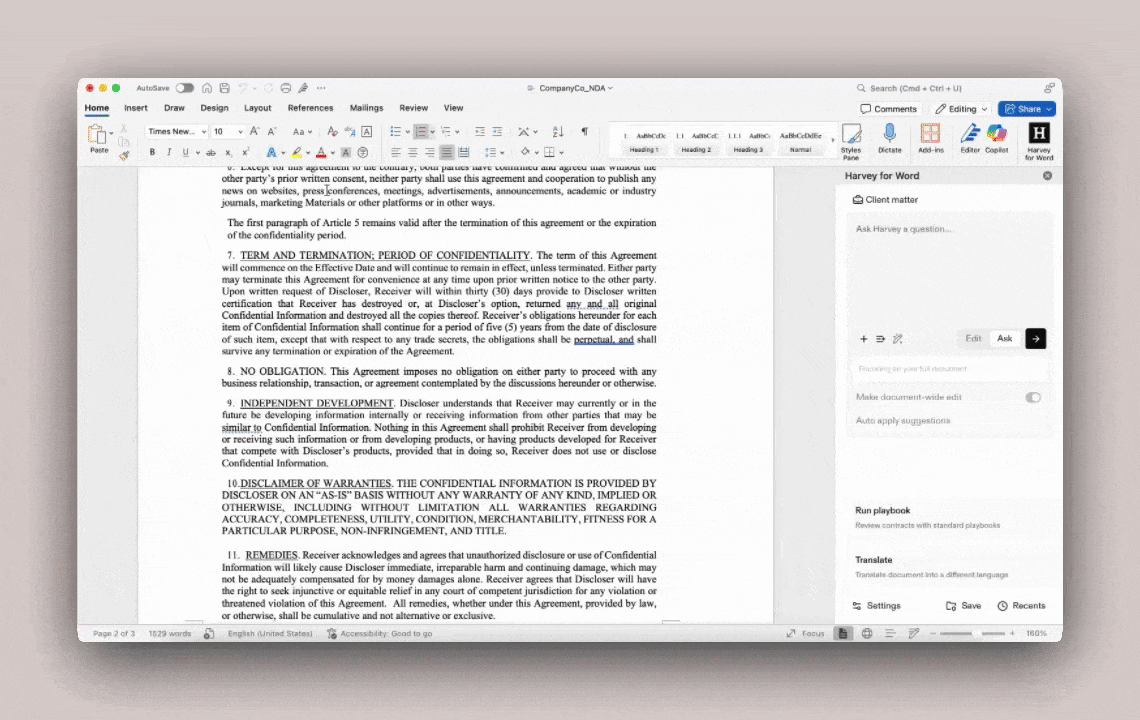This screenshot has height=720, width=1140.
Task: Click the save disk icon in title bar
Action: (225, 88)
